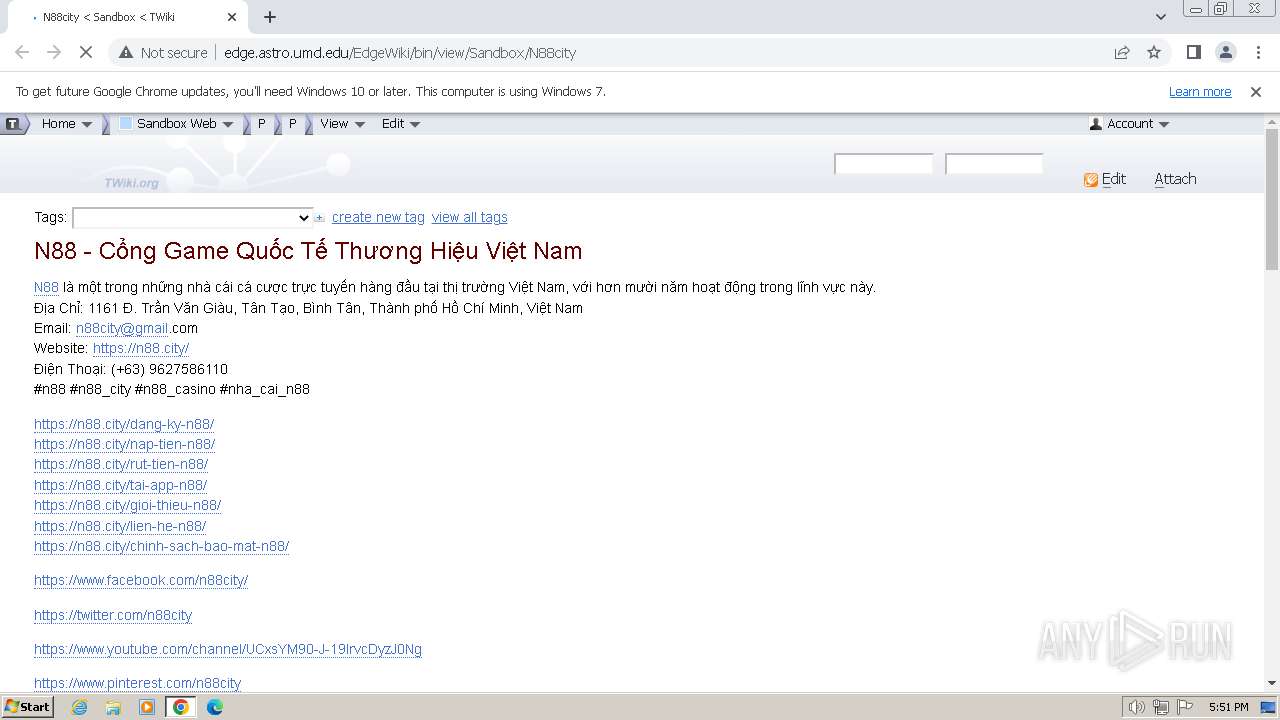This screenshot has width=1280, height=720.
Task: Open the lien-he-n88 link
Action: coord(120,526)
